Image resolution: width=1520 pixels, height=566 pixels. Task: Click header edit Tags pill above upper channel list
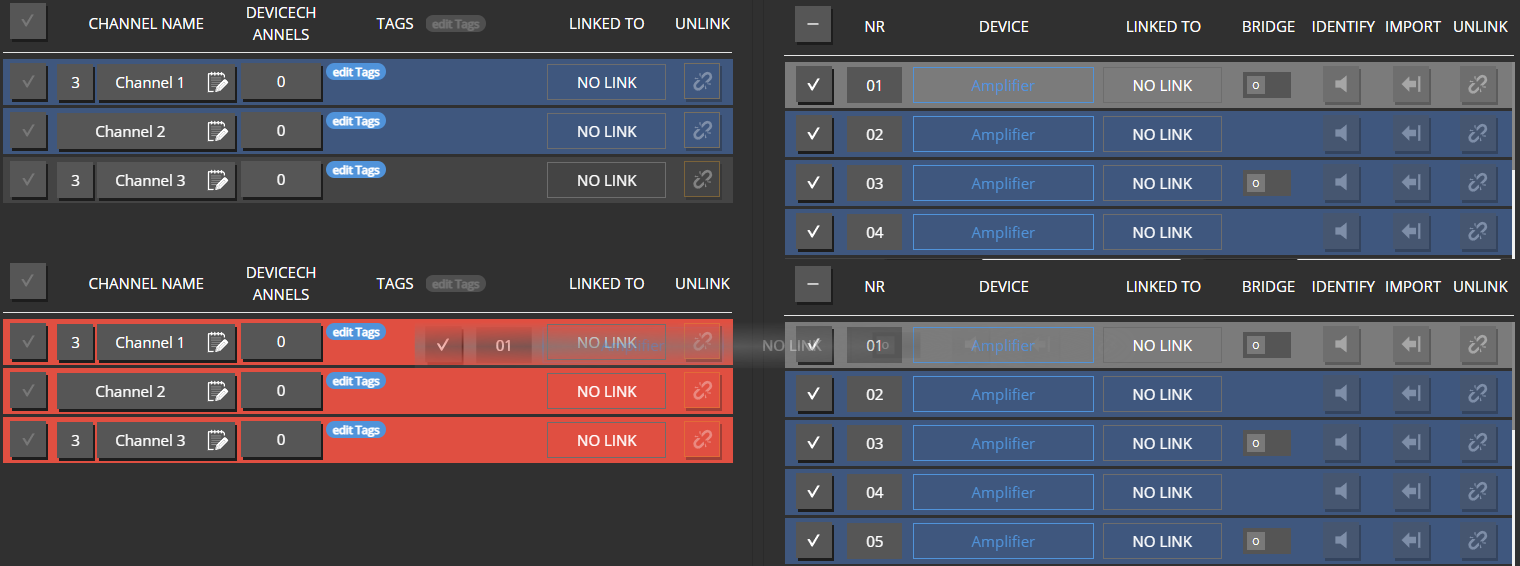click(455, 24)
